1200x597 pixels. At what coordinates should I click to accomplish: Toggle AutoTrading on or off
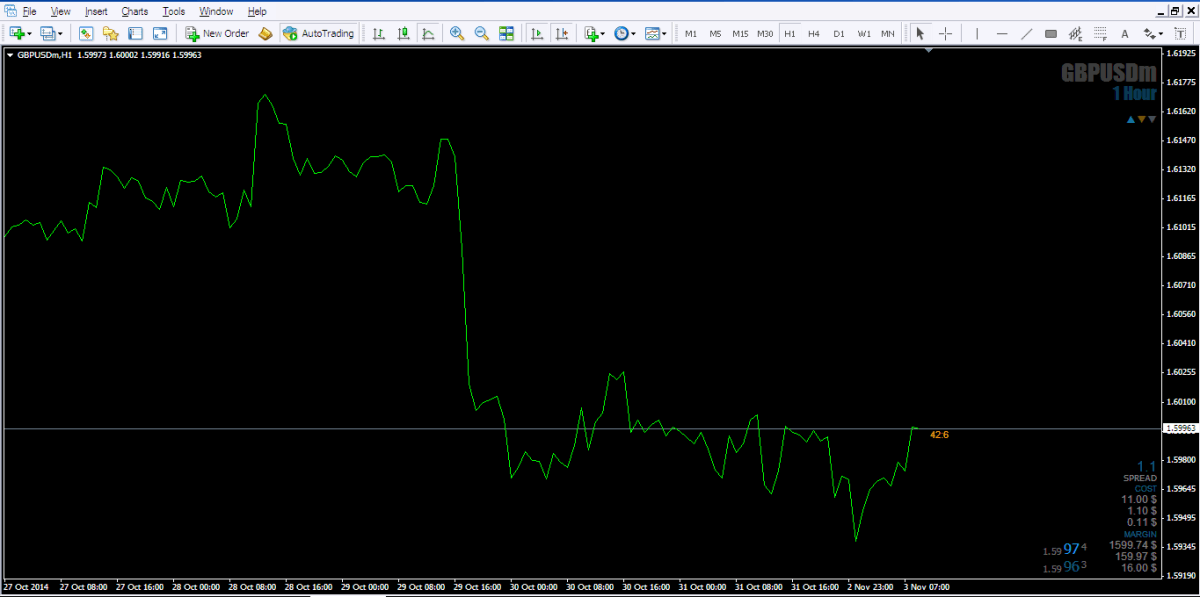[x=318, y=33]
